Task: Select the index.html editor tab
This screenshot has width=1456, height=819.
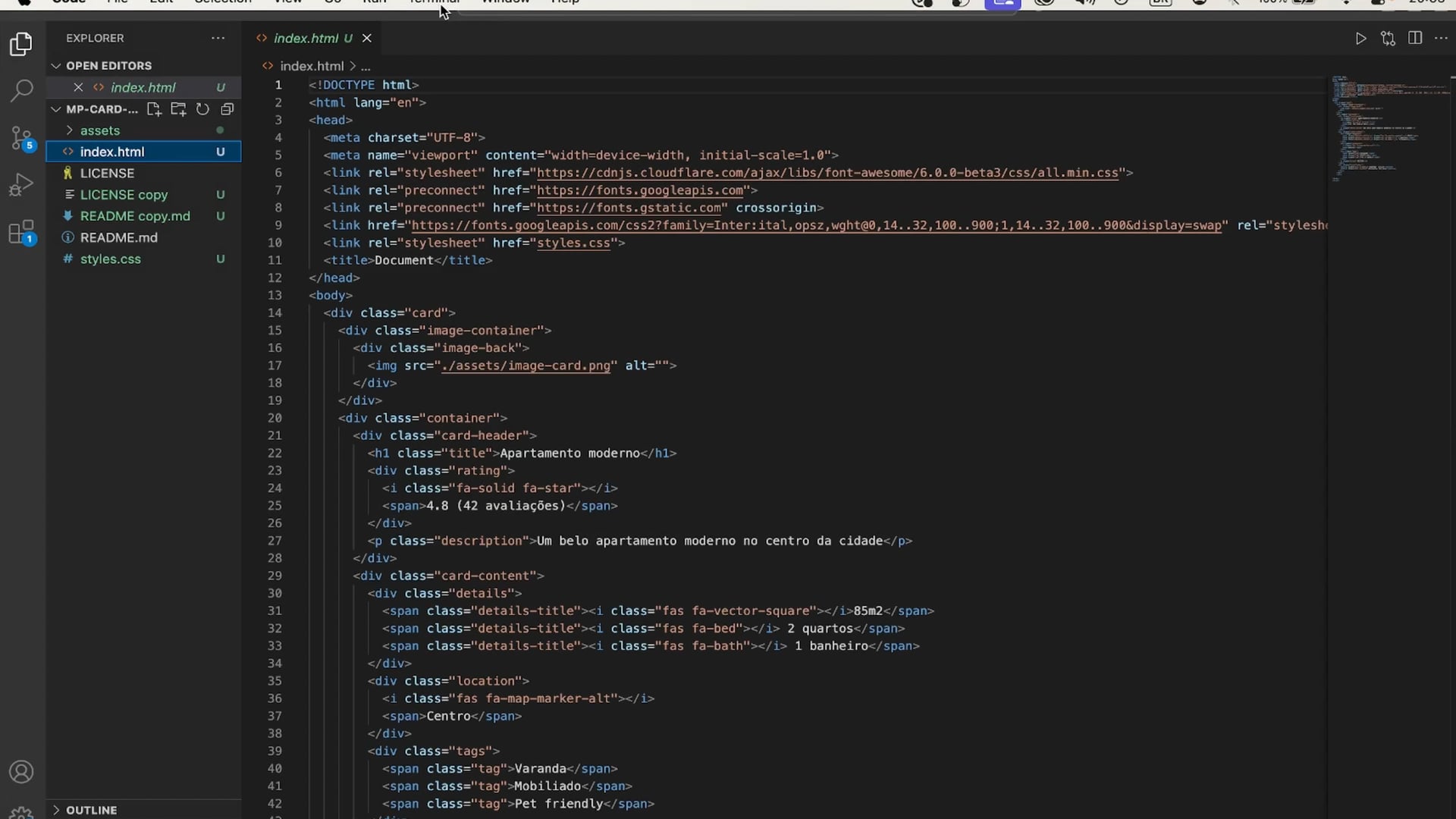Action: click(306, 38)
